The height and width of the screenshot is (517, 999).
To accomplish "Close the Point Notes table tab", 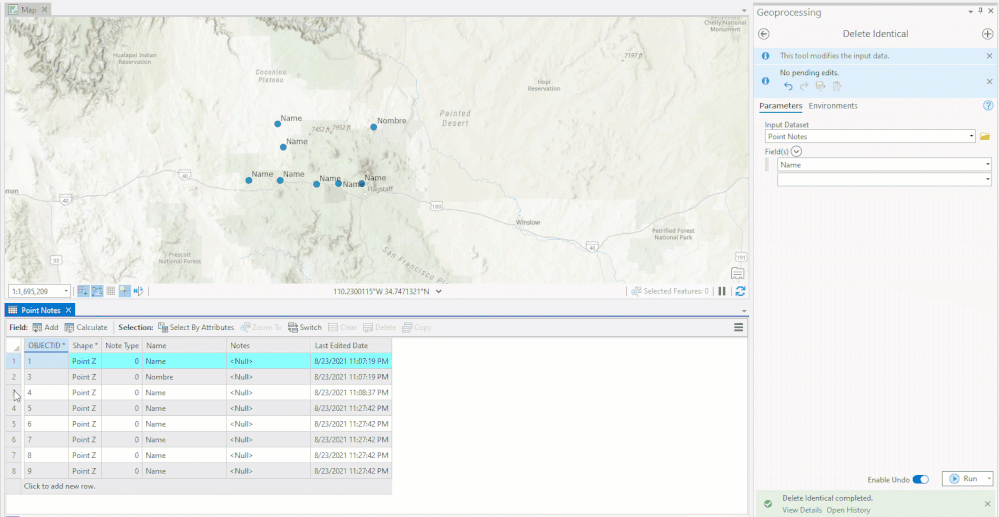I will point(68,310).
